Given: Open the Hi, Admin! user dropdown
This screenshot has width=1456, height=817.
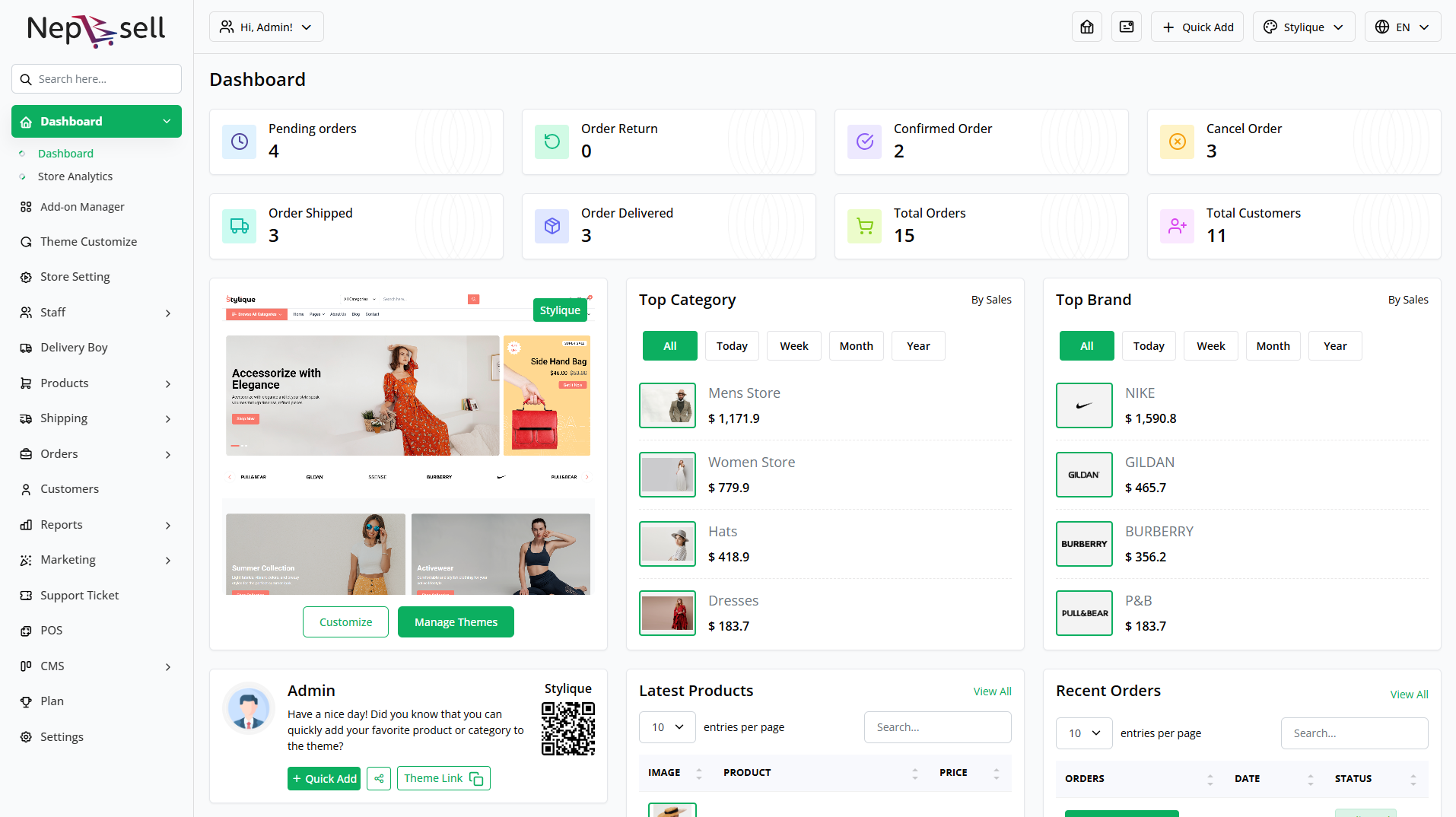Looking at the screenshot, I should pos(266,27).
